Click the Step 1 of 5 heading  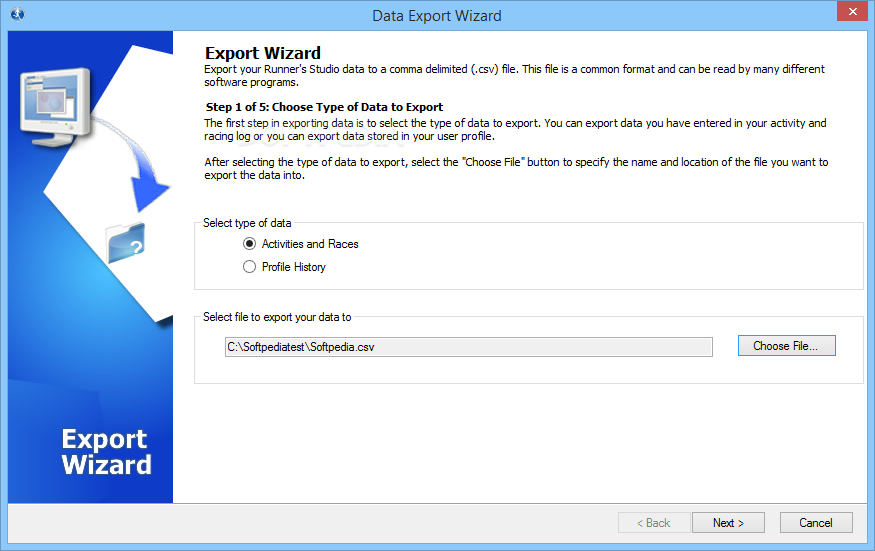click(x=324, y=107)
